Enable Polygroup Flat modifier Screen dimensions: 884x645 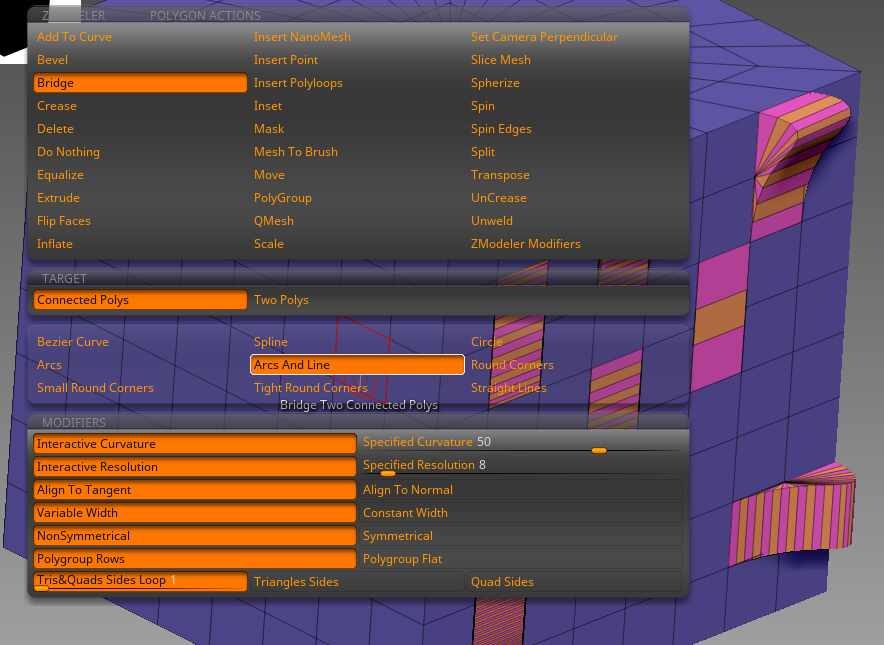(x=521, y=559)
